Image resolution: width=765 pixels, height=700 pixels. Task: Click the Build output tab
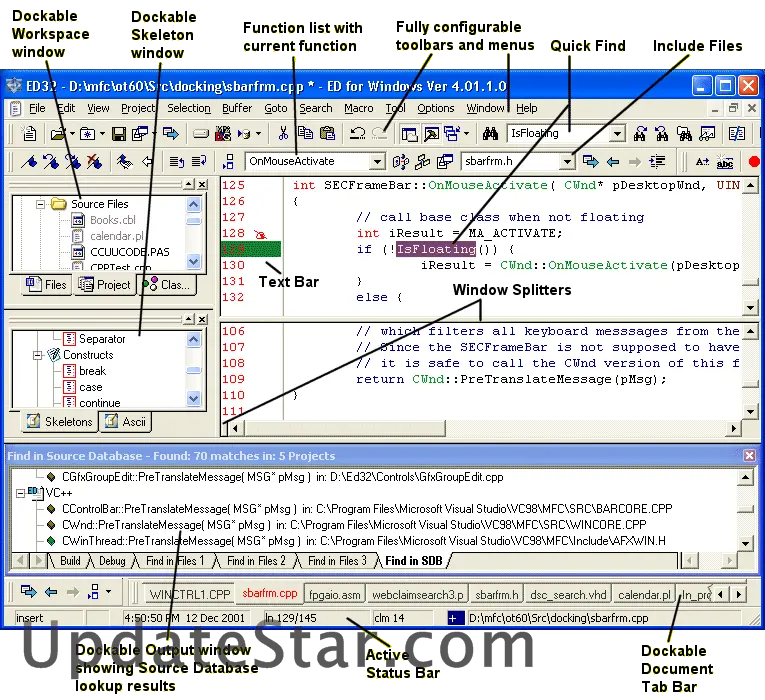coord(70,561)
